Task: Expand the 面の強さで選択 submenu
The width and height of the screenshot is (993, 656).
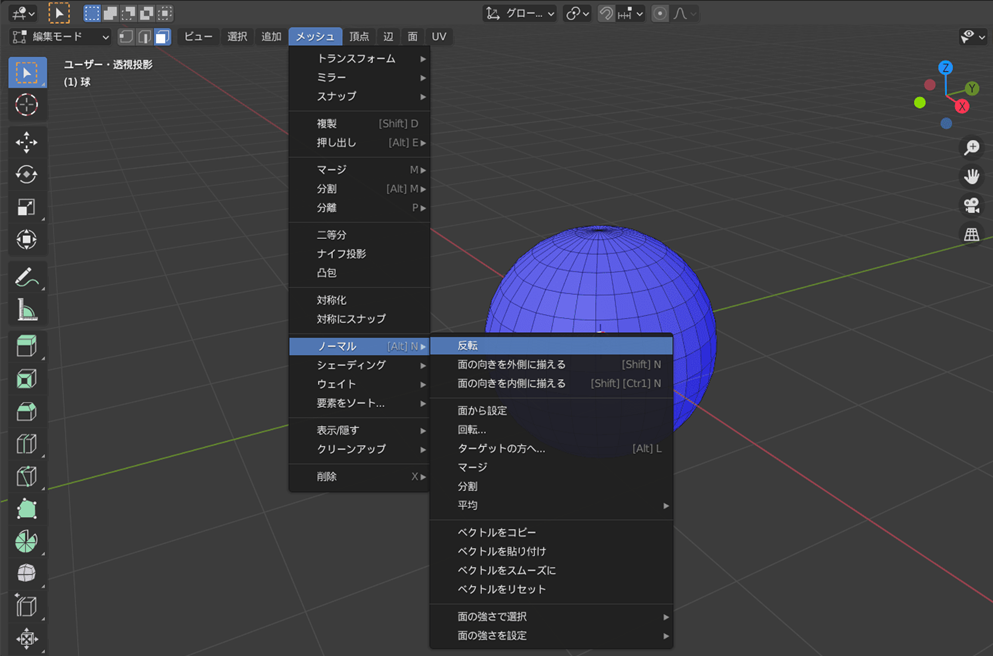Action: (551, 617)
